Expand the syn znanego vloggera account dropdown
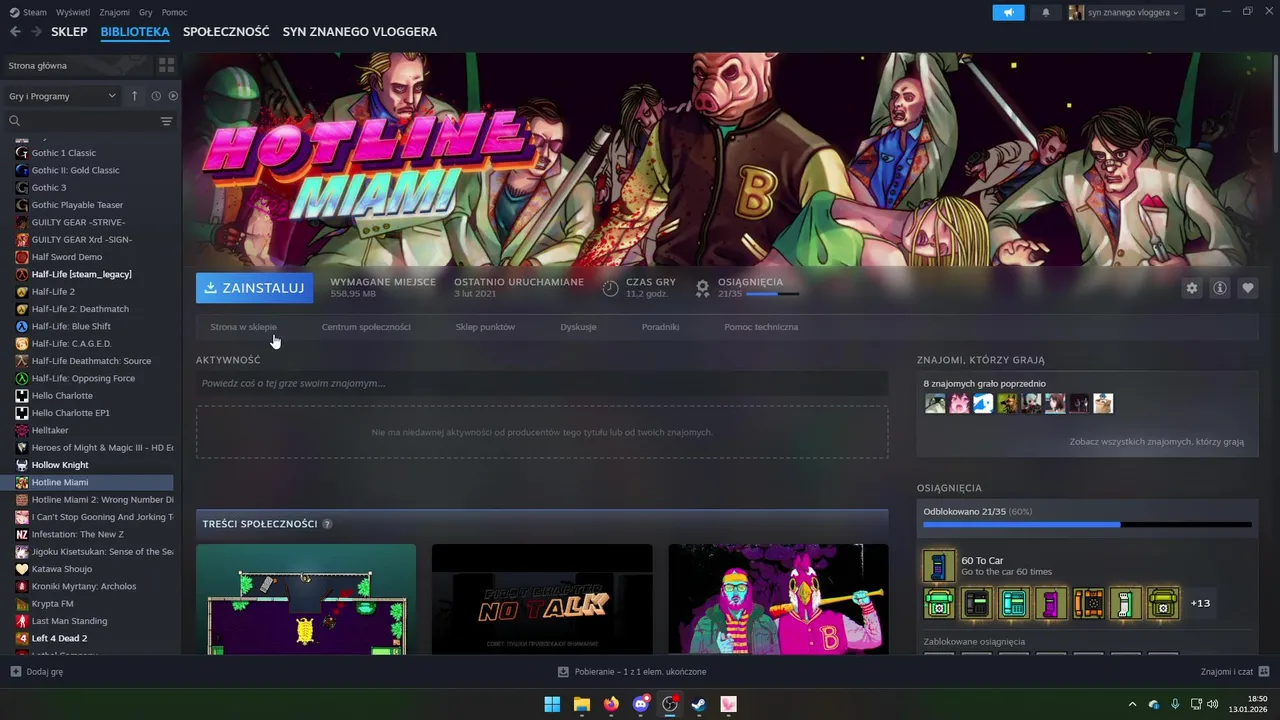Viewport: 1280px width, 720px height. click(x=1125, y=12)
